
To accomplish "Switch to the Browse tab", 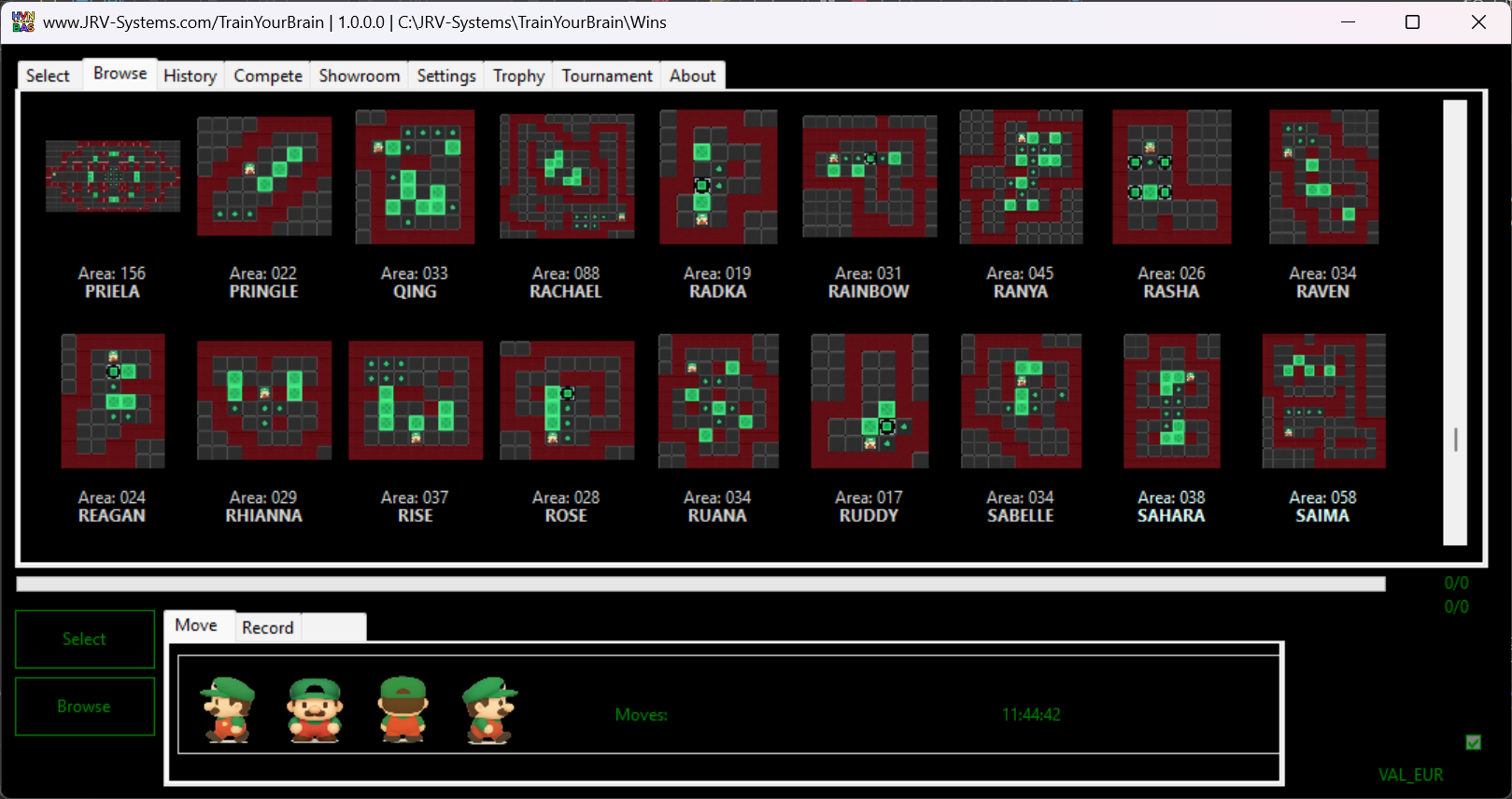I will pyautogui.click(x=120, y=73).
